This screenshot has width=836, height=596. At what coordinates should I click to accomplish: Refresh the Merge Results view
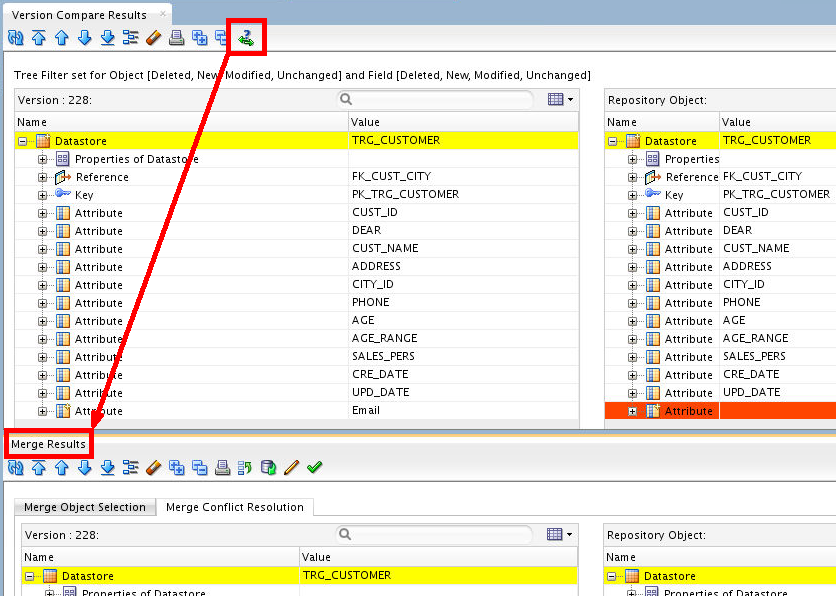[15, 468]
